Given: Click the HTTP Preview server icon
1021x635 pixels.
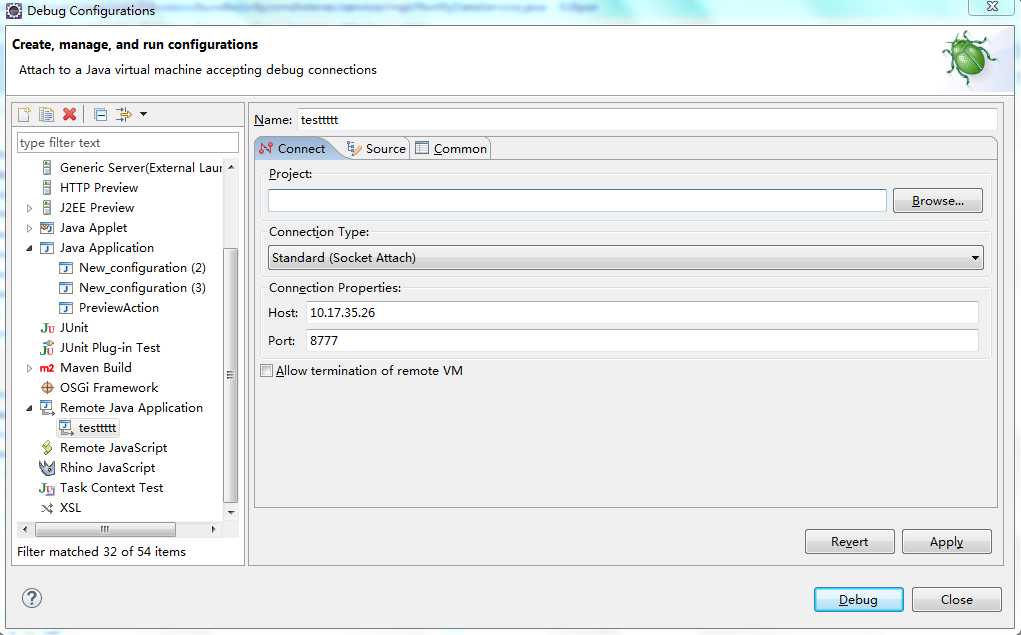Looking at the screenshot, I should tap(47, 188).
